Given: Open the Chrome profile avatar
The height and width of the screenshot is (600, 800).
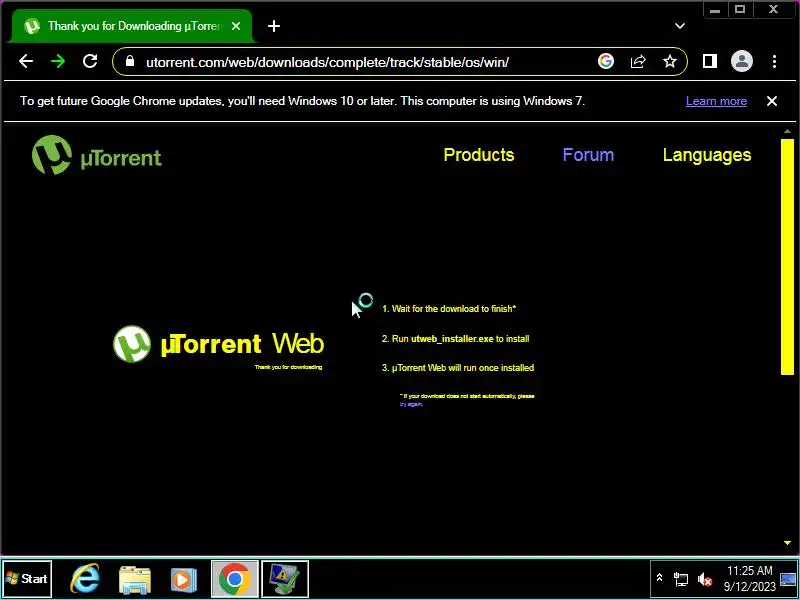Looking at the screenshot, I should (742, 62).
